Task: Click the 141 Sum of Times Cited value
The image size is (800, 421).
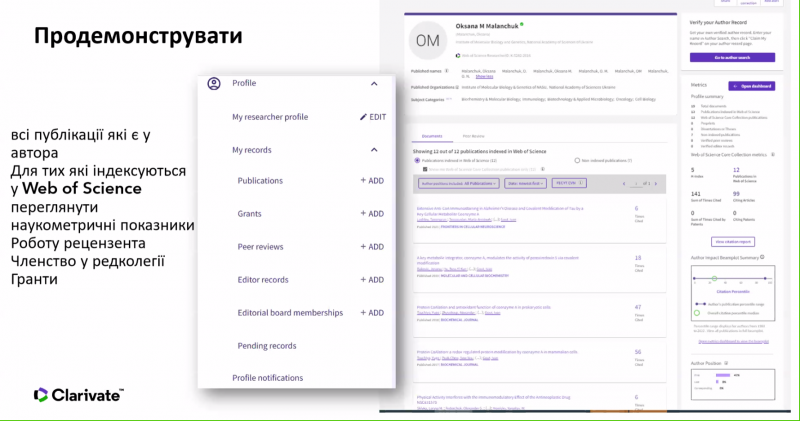Action: pyautogui.click(x=695, y=194)
